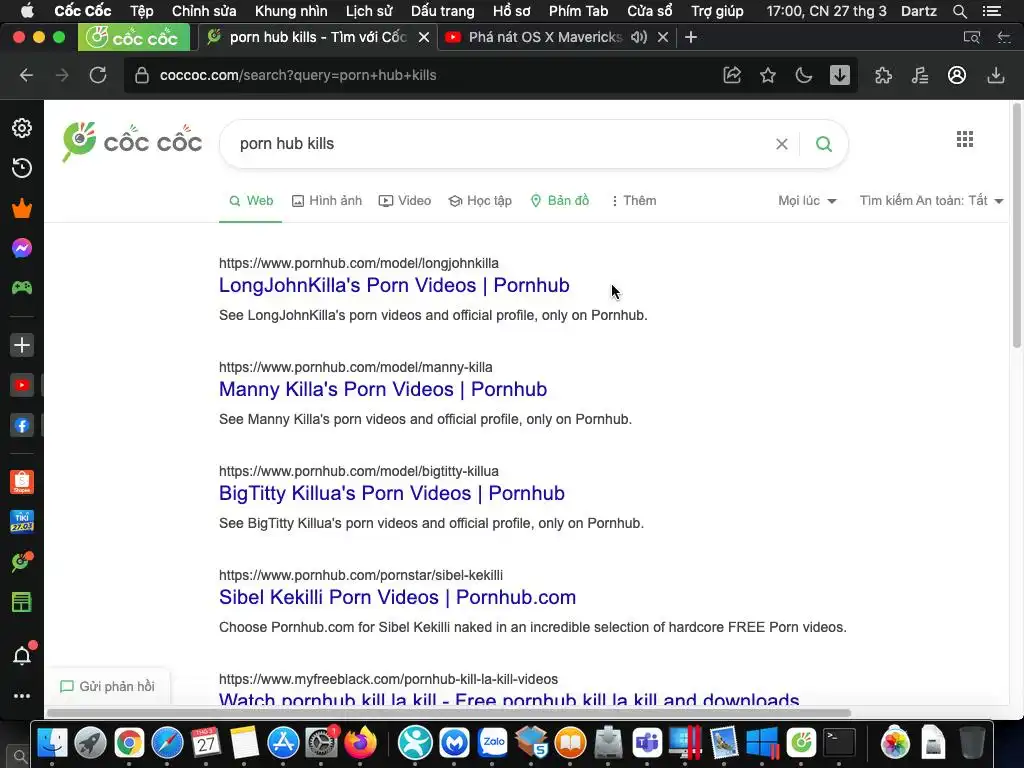Open the Trợ giúp menu
This screenshot has width=1024, height=768.
click(717, 11)
